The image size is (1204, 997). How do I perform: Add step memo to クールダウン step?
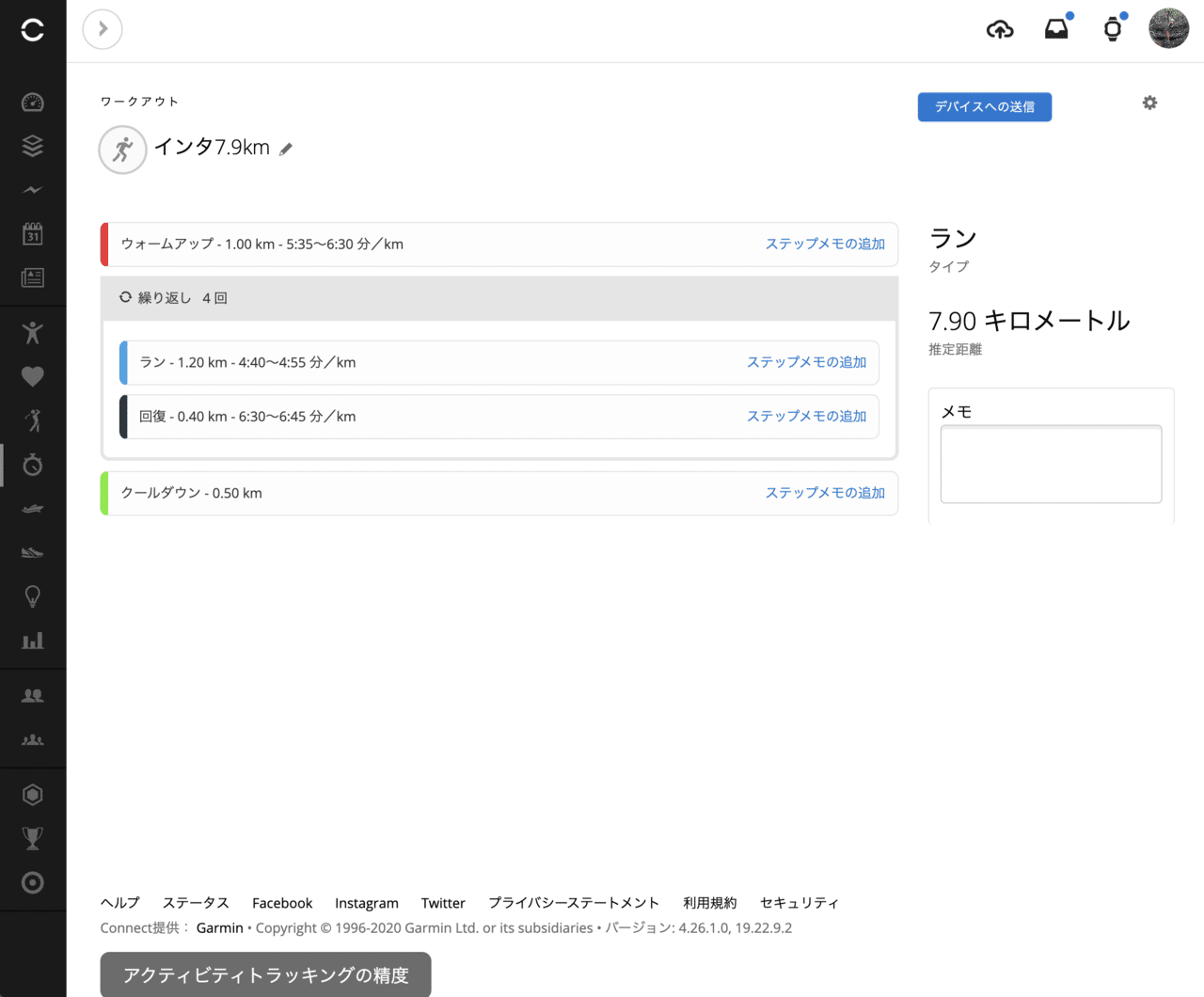825,493
